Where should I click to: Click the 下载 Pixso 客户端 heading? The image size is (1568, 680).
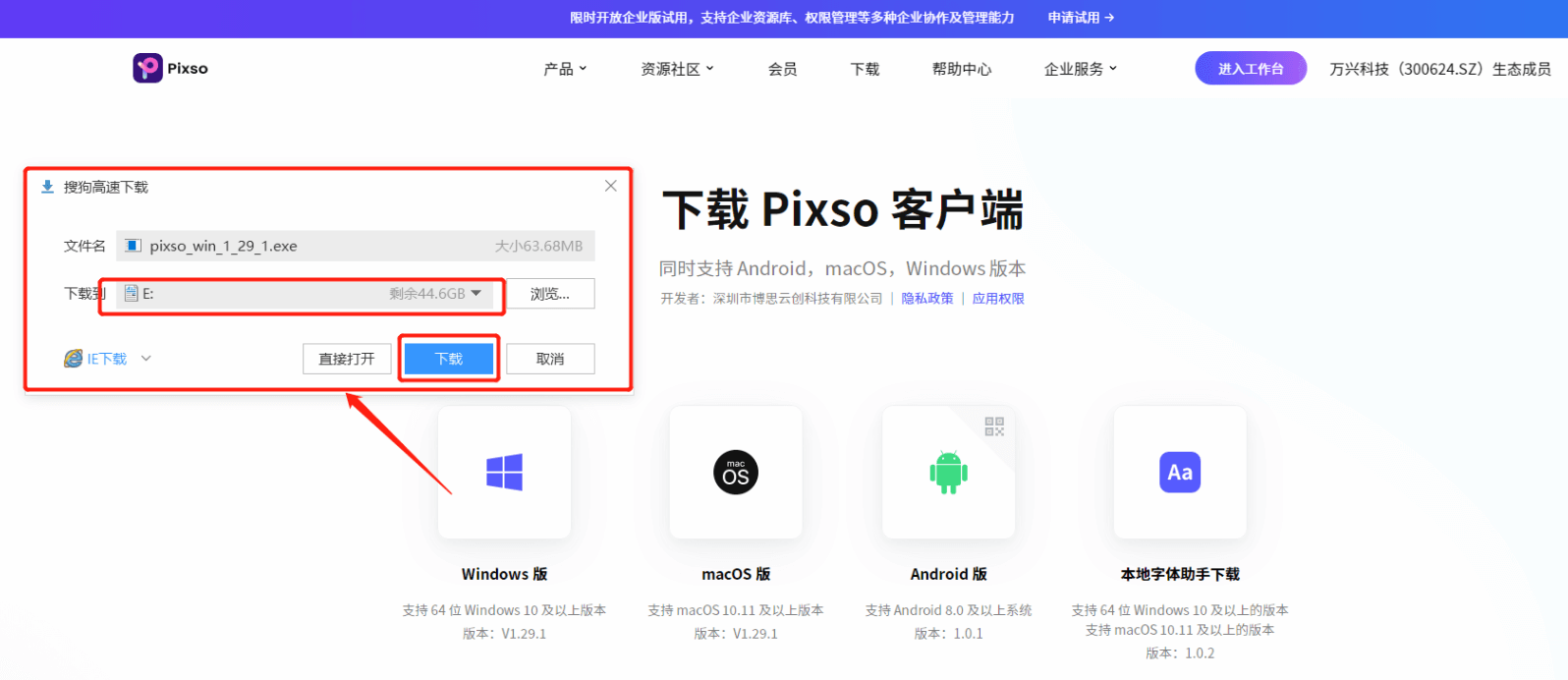[843, 209]
